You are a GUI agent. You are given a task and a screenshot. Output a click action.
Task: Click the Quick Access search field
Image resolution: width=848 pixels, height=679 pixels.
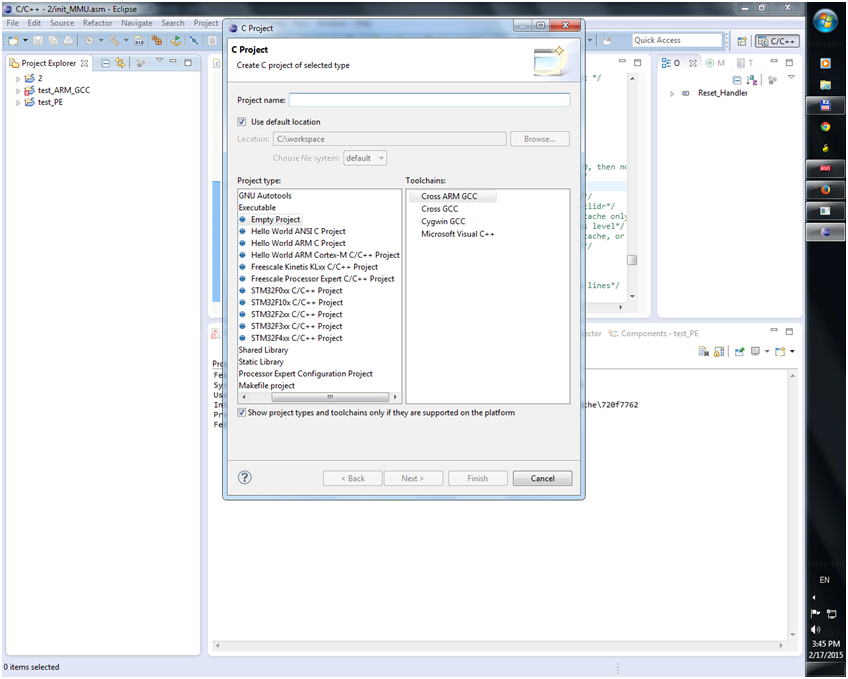(x=677, y=40)
